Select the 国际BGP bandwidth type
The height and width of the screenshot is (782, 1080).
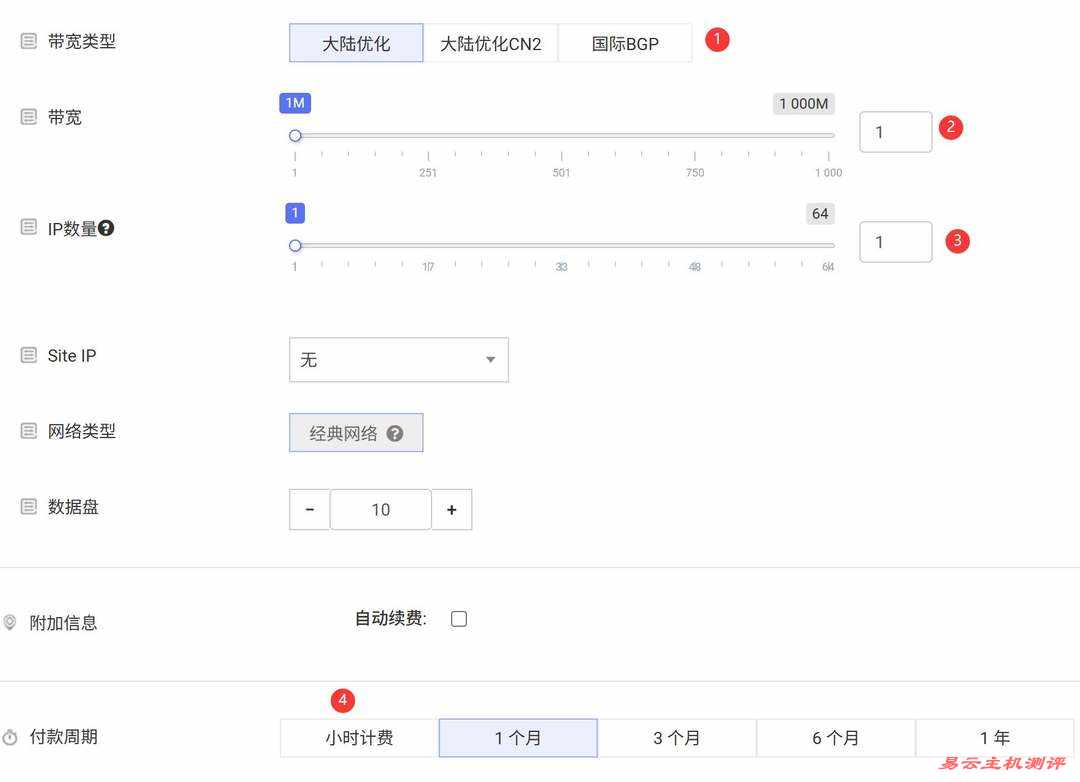pyautogui.click(x=625, y=43)
